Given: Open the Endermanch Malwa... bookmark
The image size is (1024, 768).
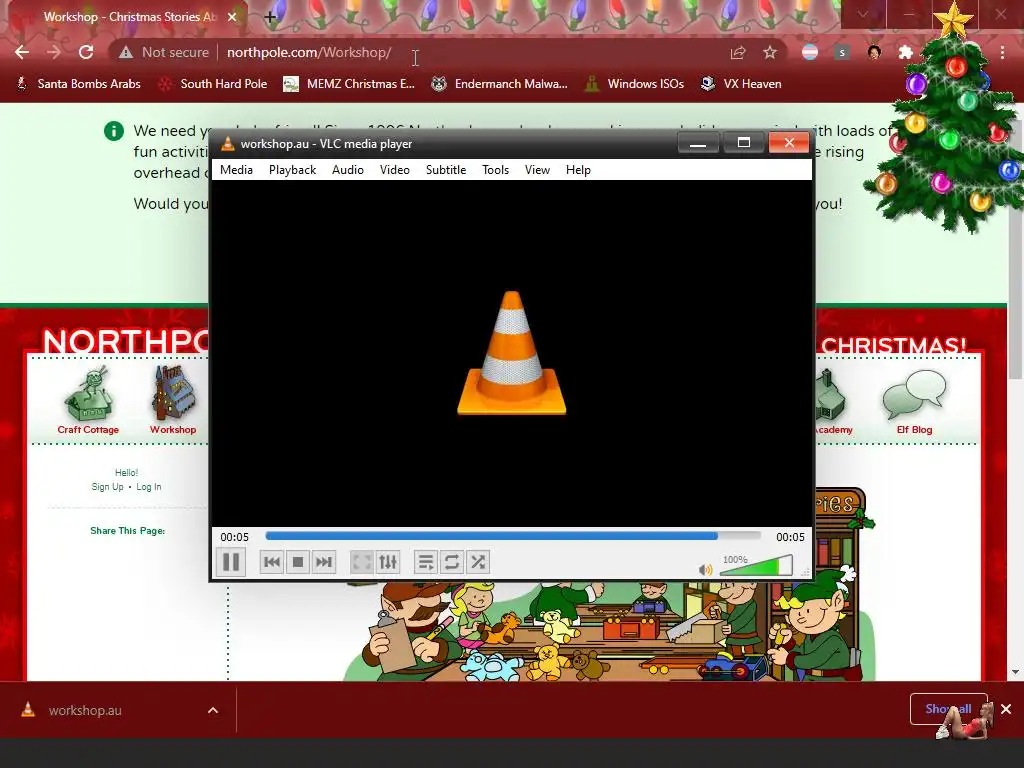Looking at the screenshot, I should 500,84.
